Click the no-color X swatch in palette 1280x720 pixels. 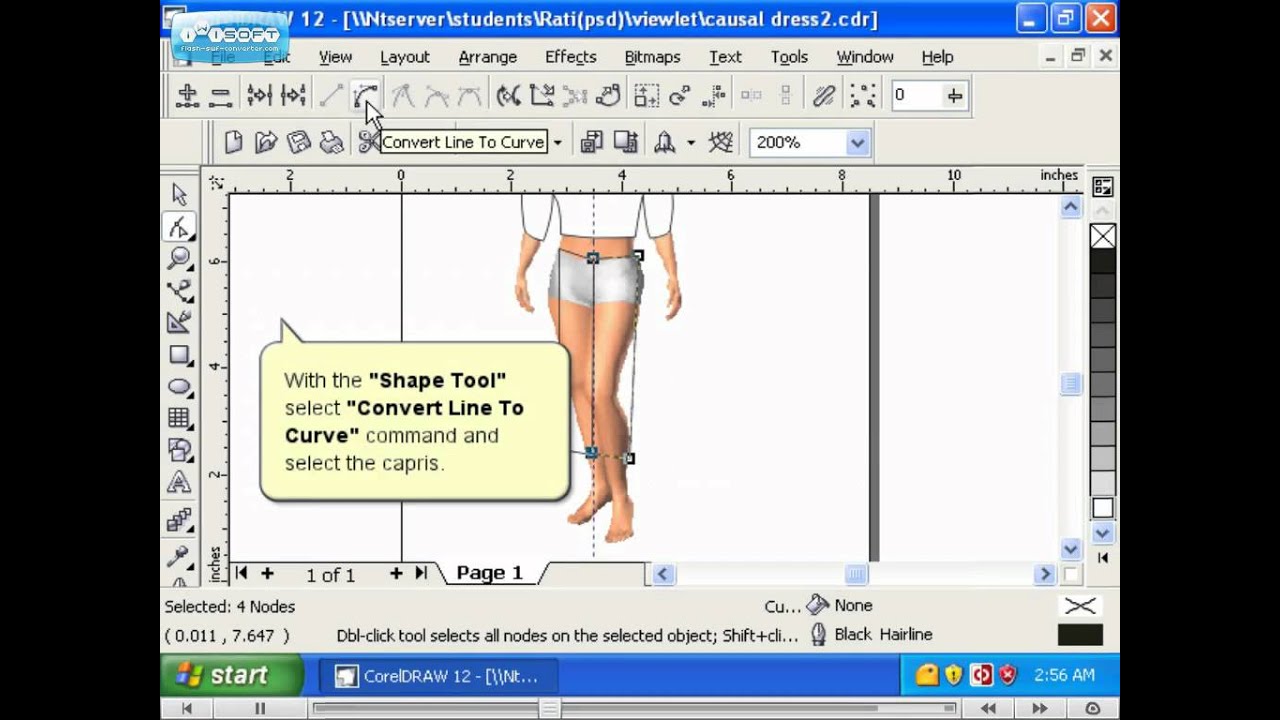(1102, 236)
